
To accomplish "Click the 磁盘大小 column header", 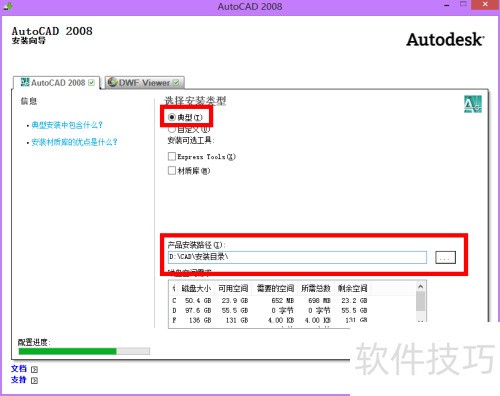I will point(196,288).
